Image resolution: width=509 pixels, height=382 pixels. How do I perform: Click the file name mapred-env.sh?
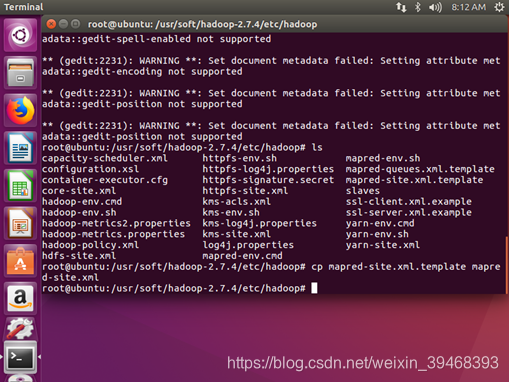tap(383, 158)
